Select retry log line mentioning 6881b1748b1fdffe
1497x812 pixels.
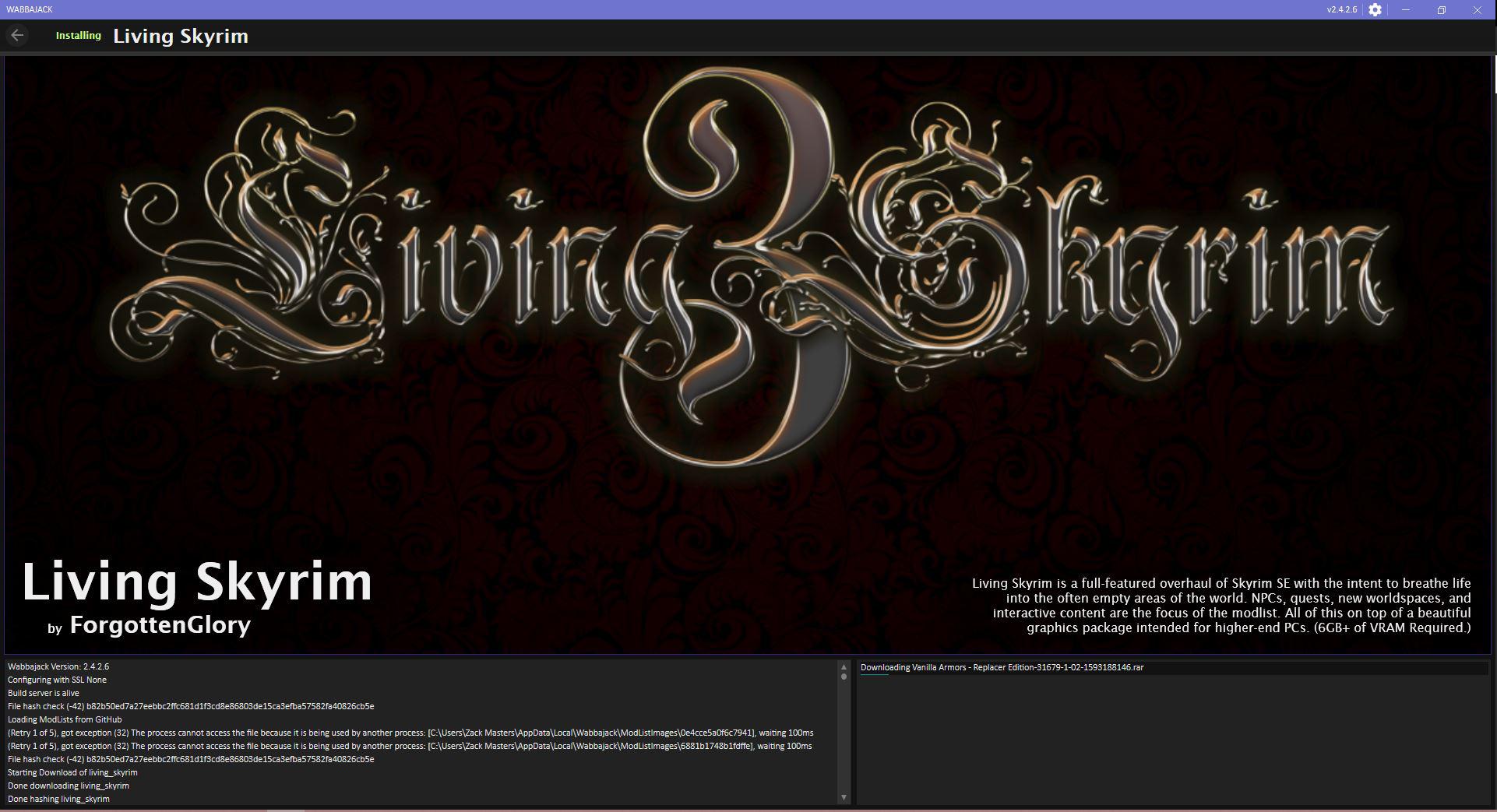[x=410, y=746]
